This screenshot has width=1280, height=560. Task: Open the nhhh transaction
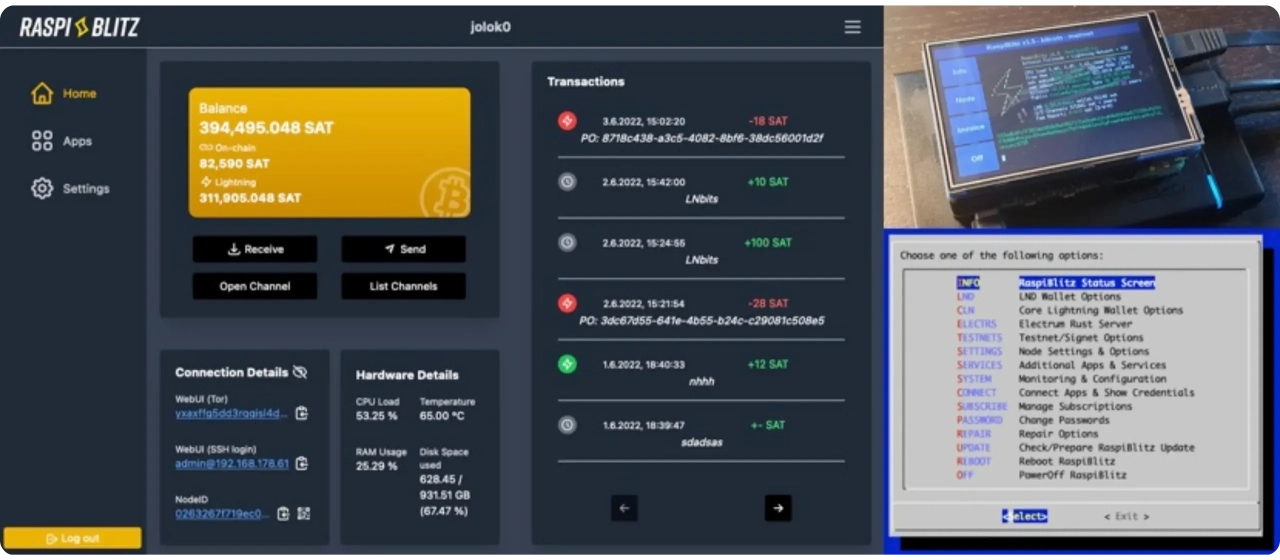[x=701, y=372]
